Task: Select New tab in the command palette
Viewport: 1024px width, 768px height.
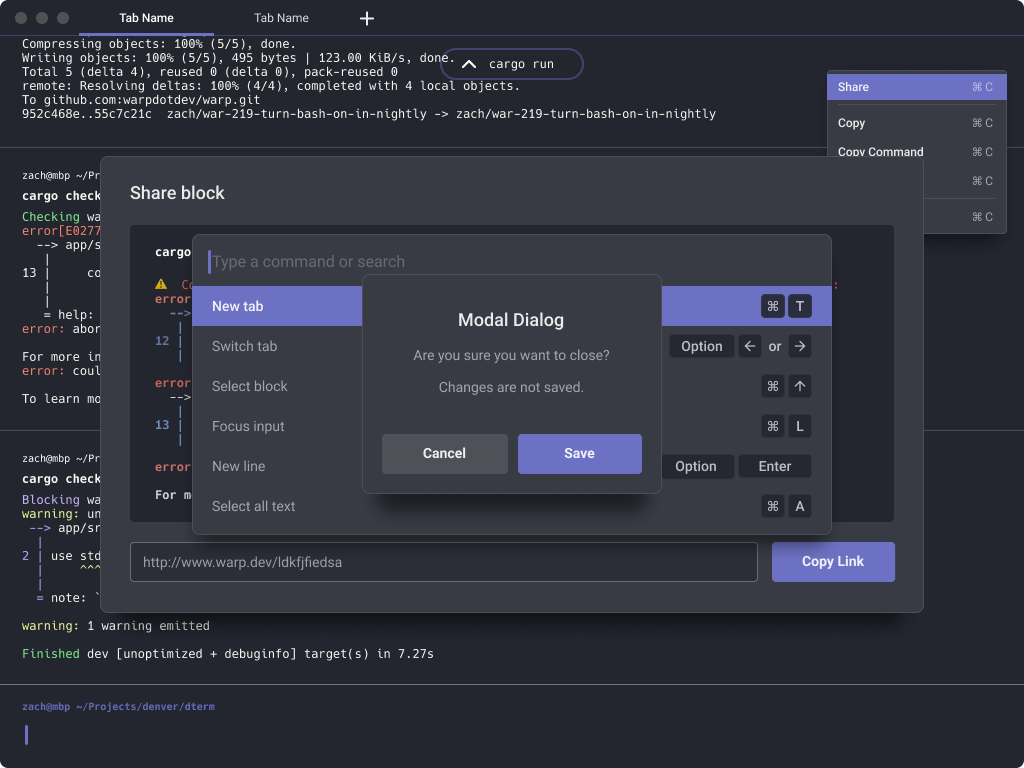Action: click(237, 306)
